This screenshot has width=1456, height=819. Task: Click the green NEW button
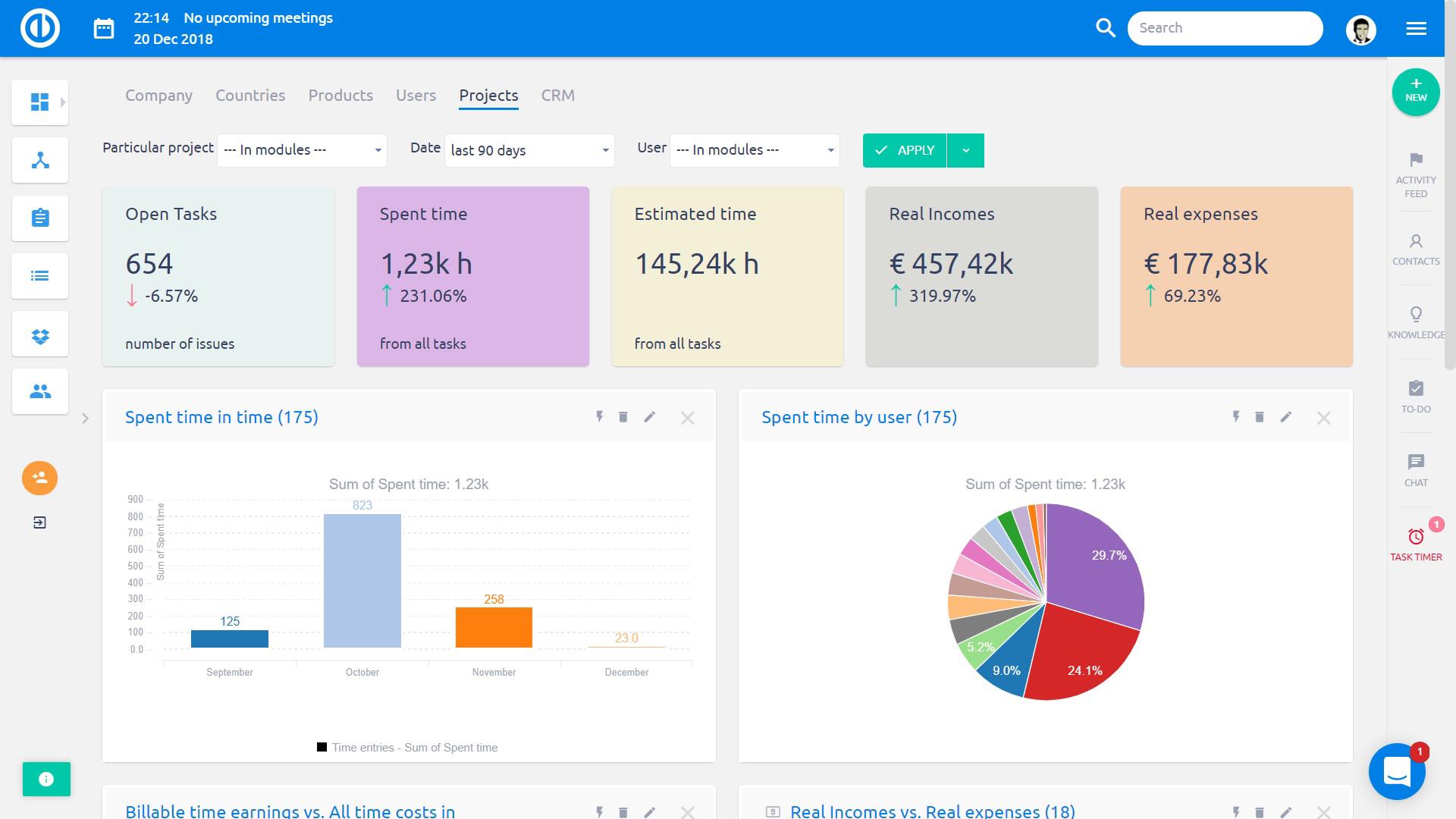(x=1415, y=92)
